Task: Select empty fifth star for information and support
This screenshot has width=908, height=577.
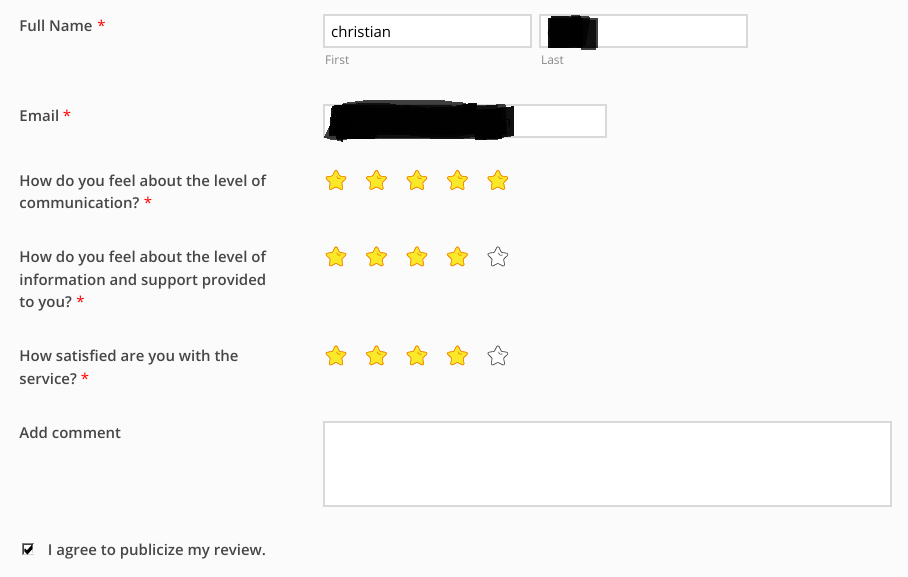Action: click(498, 257)
